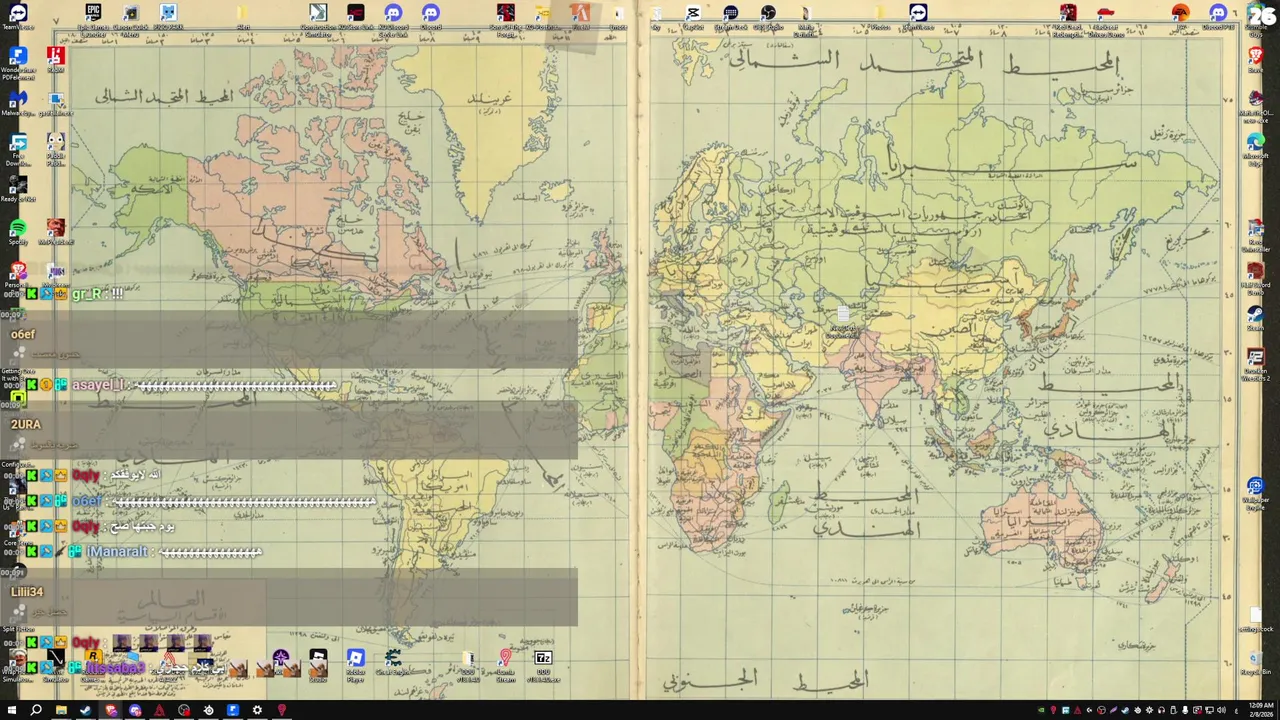Open the Wallpaper Engine desktop shortcut
This screenshot has height=720, width=1280.
pos(1255,486)
